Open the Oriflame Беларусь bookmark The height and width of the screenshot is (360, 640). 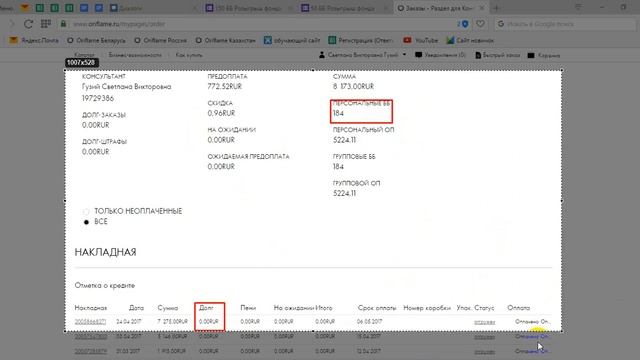(96, 40)
